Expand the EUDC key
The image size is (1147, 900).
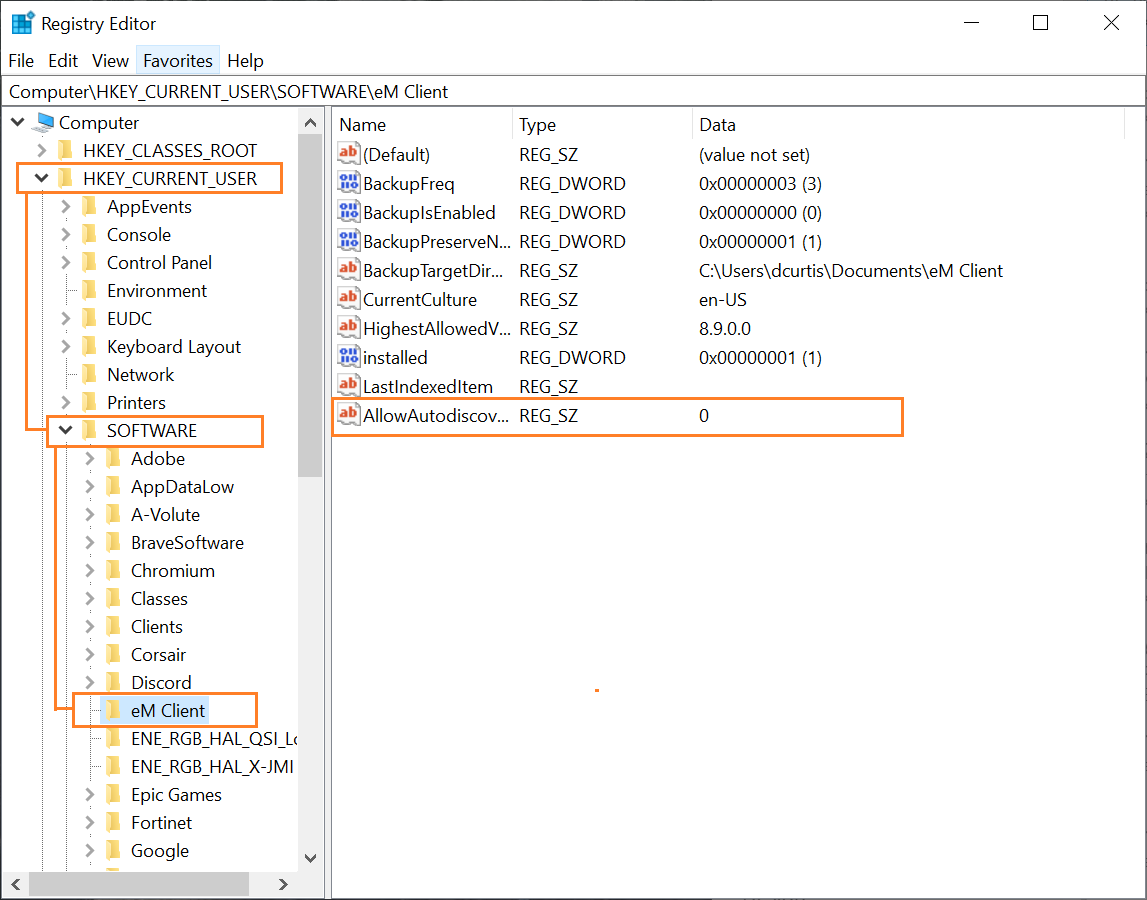point(66,318)
